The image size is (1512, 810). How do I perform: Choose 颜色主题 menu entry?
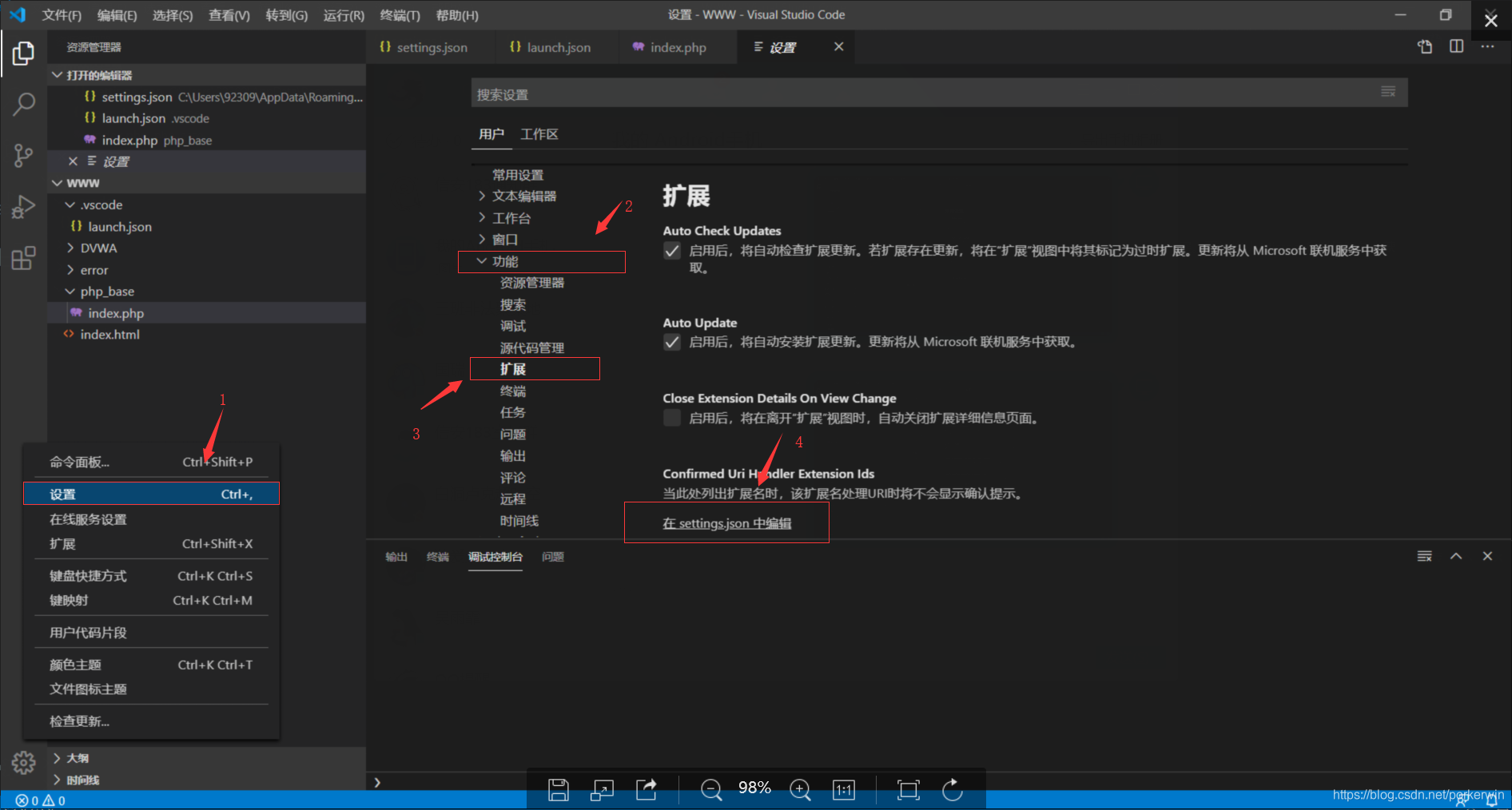(x=151, y=665)
